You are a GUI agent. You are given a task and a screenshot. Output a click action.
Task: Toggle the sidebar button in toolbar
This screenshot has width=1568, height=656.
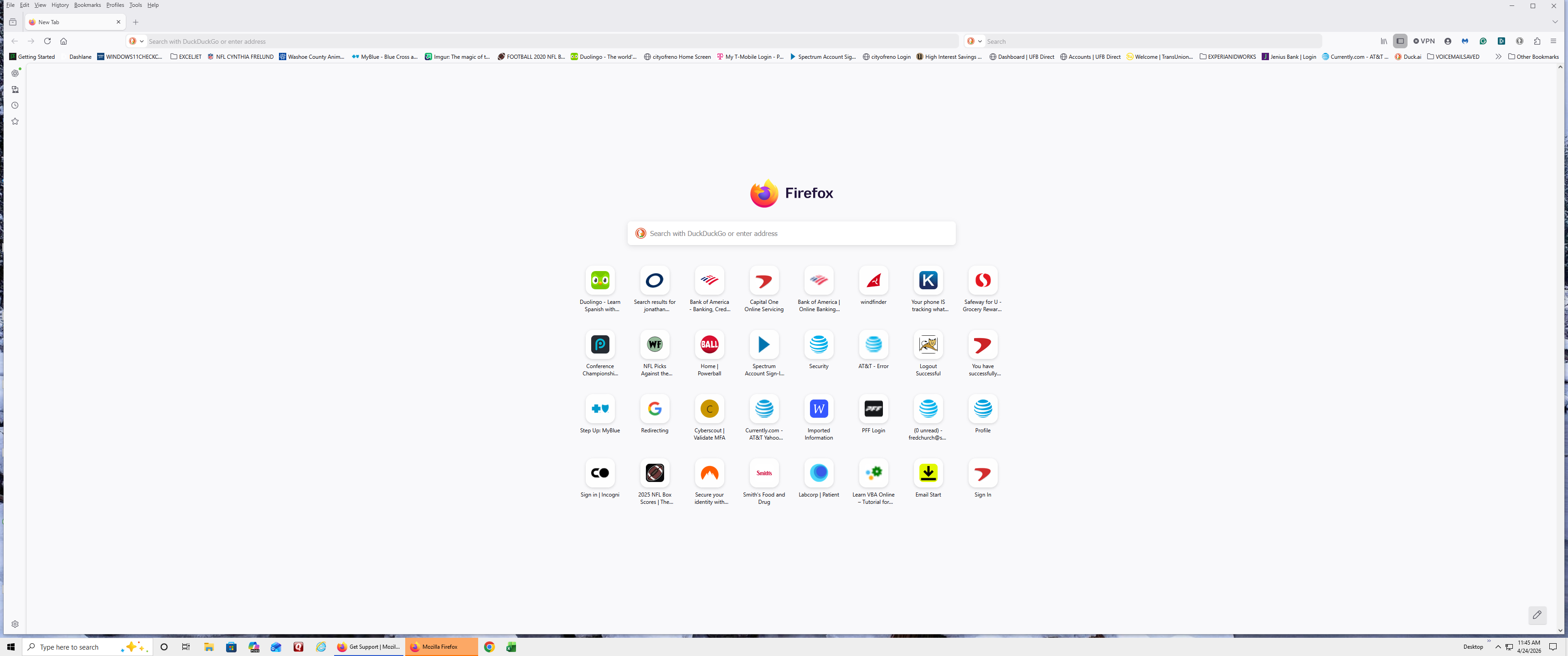[x=1400, y=41]
